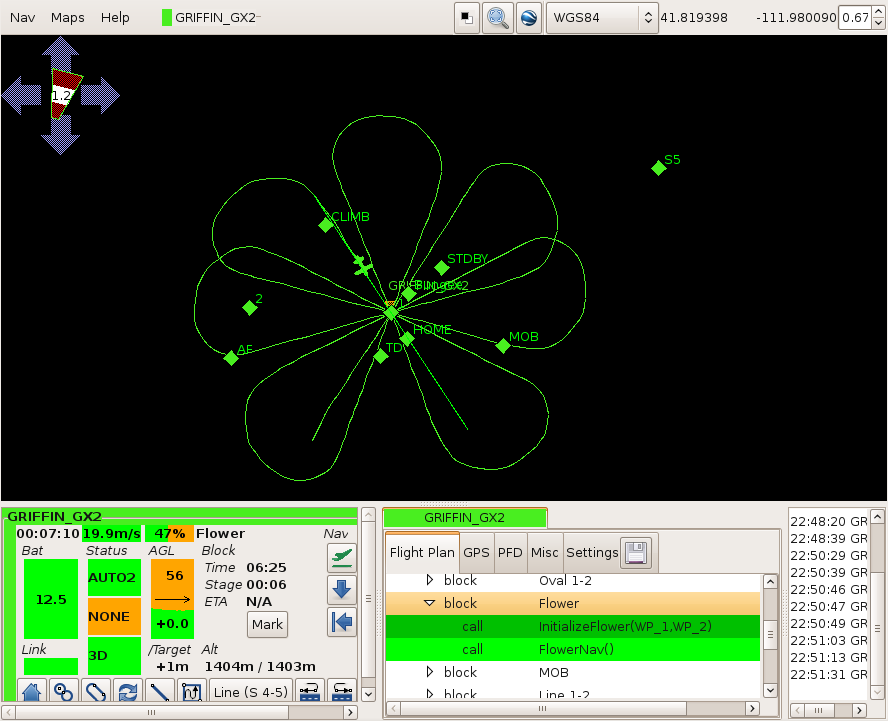
Task: Click the figure-eight circles navigation icon
Action: tap(63, 691)
